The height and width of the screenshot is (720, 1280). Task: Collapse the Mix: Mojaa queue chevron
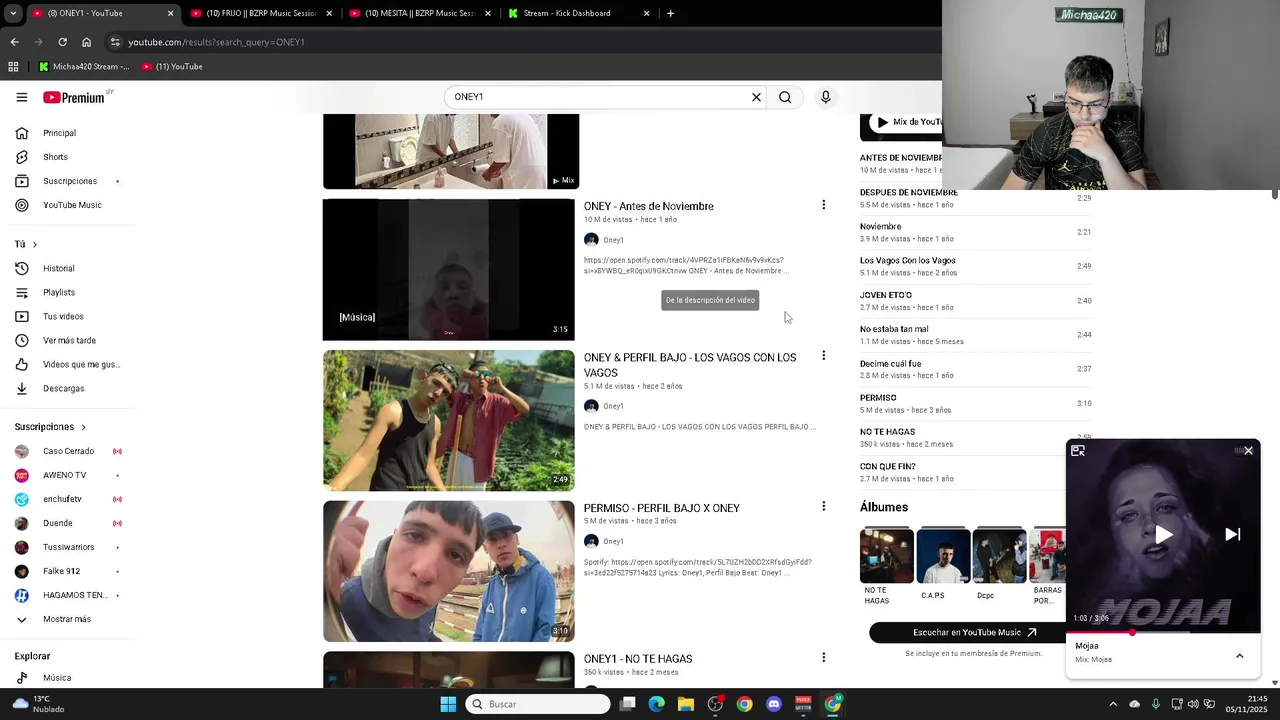pyautogui.click(x=1239, y=656)
